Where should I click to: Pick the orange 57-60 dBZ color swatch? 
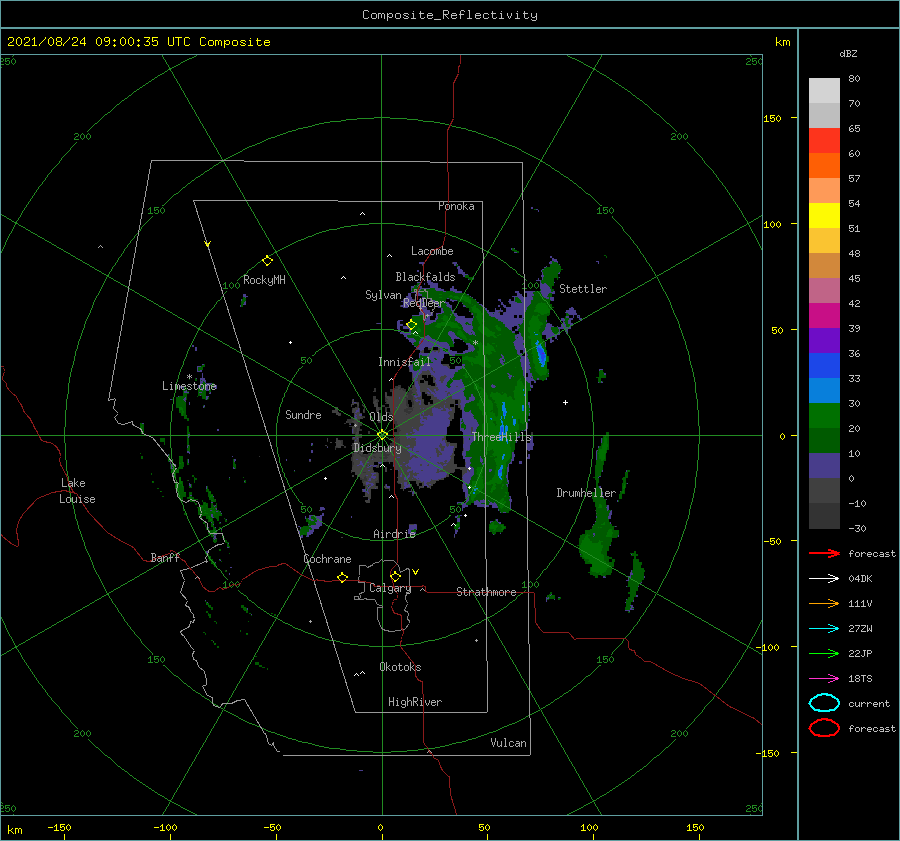click(824, 166)
